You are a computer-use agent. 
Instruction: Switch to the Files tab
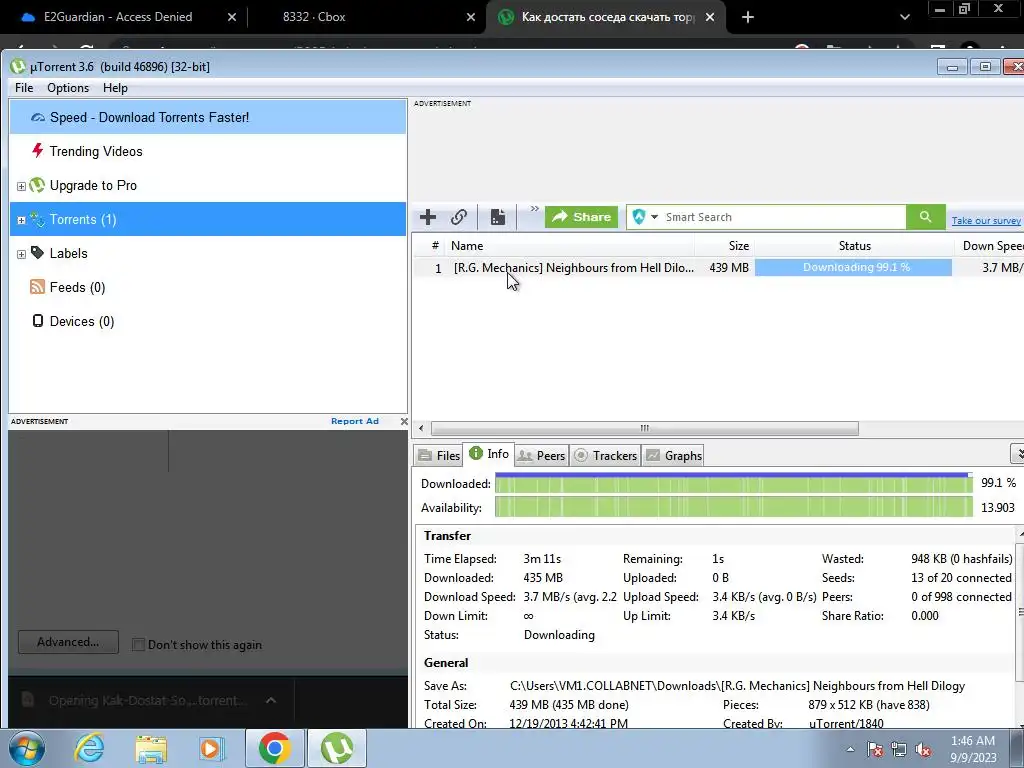point(440,456)
